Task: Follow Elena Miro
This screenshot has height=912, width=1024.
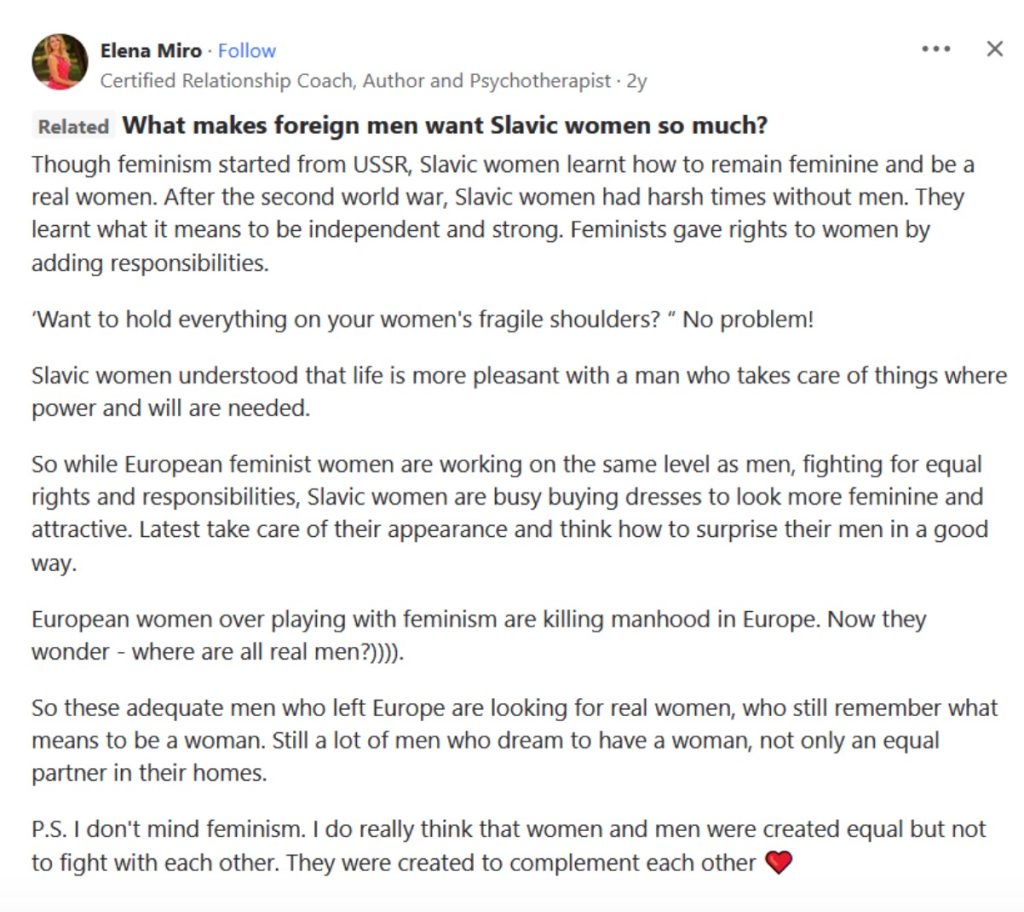Action: tap(246, 51)
